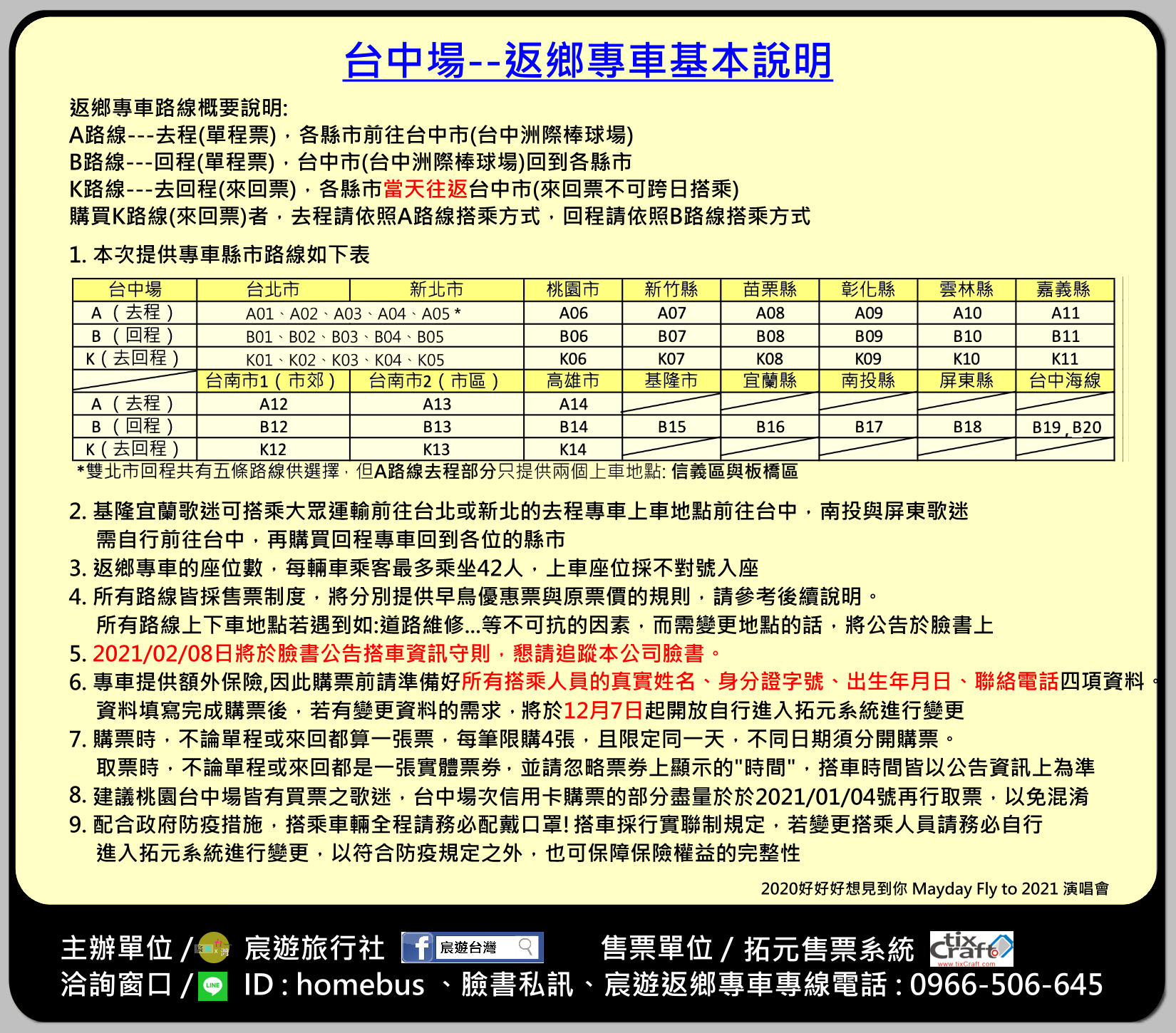Viewport: 1176px width, 1033px height.
Task: Select the 苗栗縣 header cell
Action: point(770,290)
